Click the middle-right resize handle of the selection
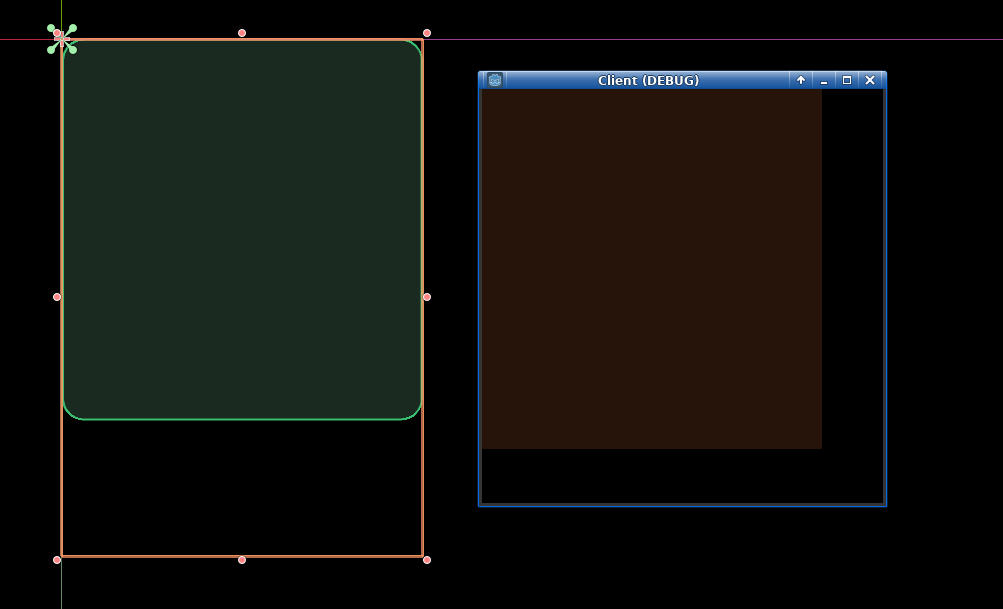This screenshot has height=609, width=1003. 427,297
